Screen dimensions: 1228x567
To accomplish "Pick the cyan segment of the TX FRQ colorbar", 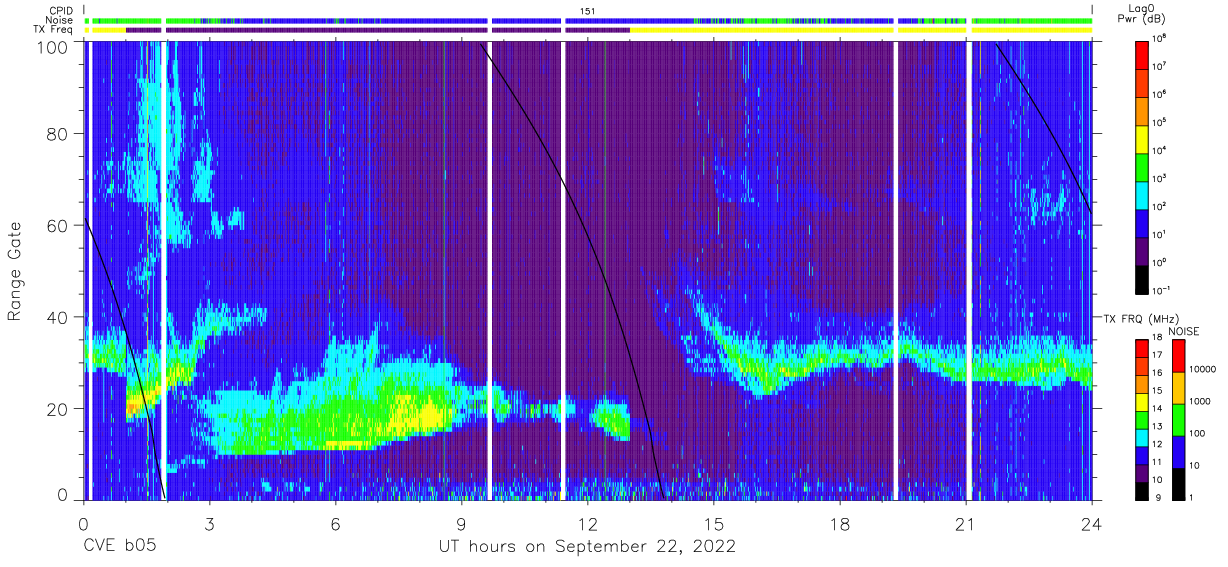I will 1143,436.
